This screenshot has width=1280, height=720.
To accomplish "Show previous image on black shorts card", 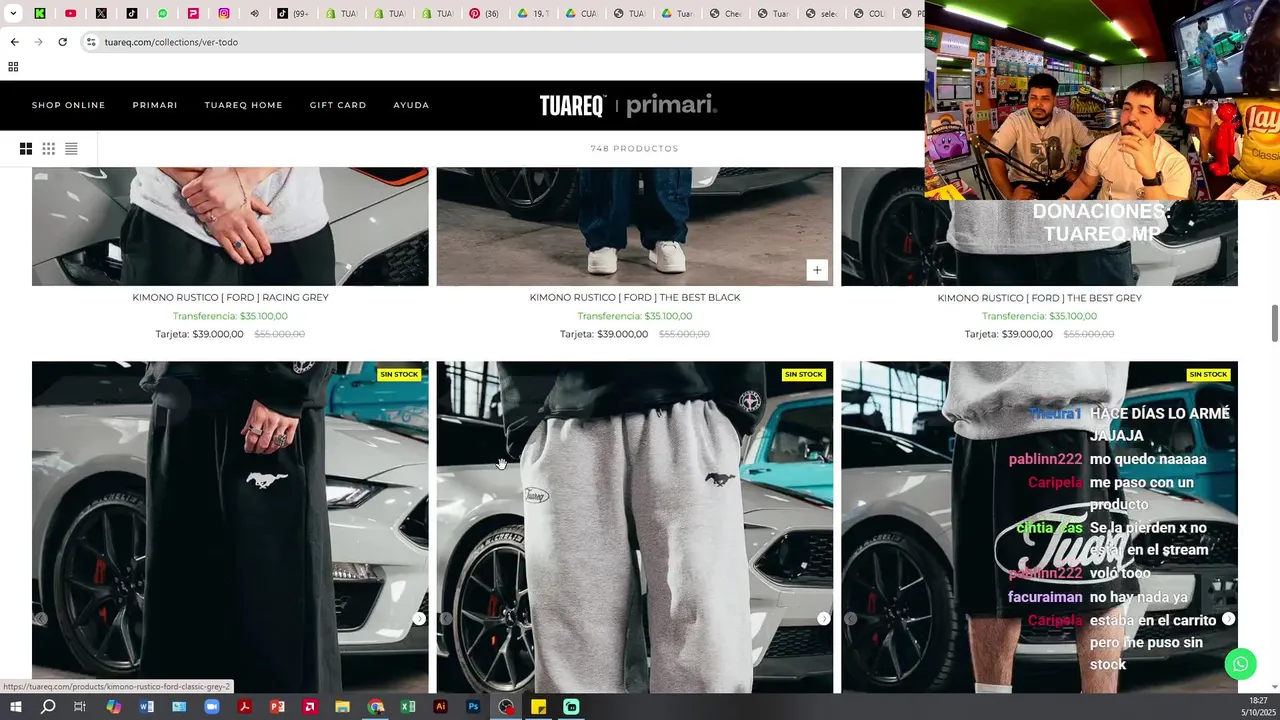I will (850, 619).
